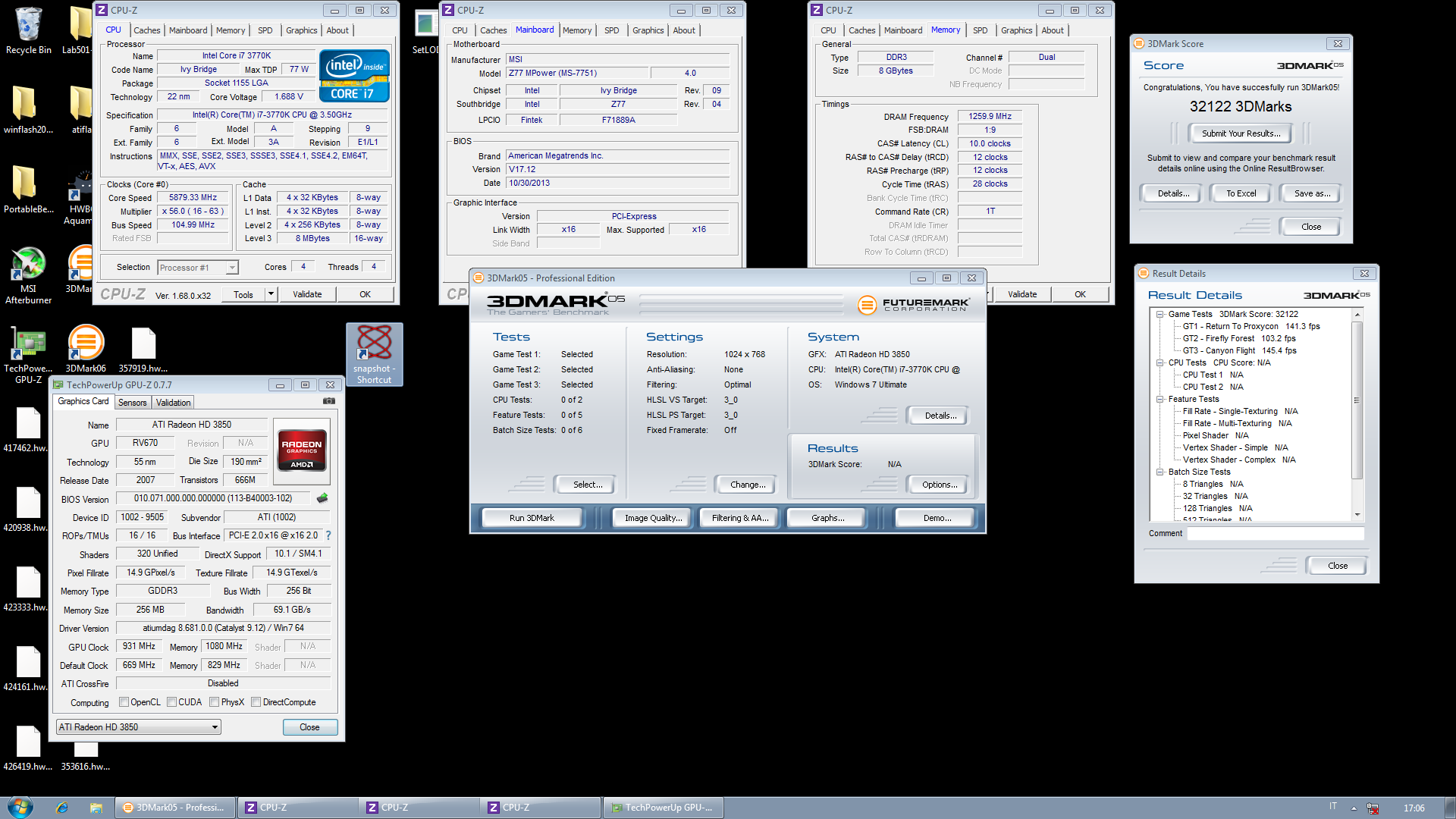Screen dimensions: 1456x819
Task: Enable the DirectCompute checkbox in GPU-Z
Action: (x=256, y=702)
